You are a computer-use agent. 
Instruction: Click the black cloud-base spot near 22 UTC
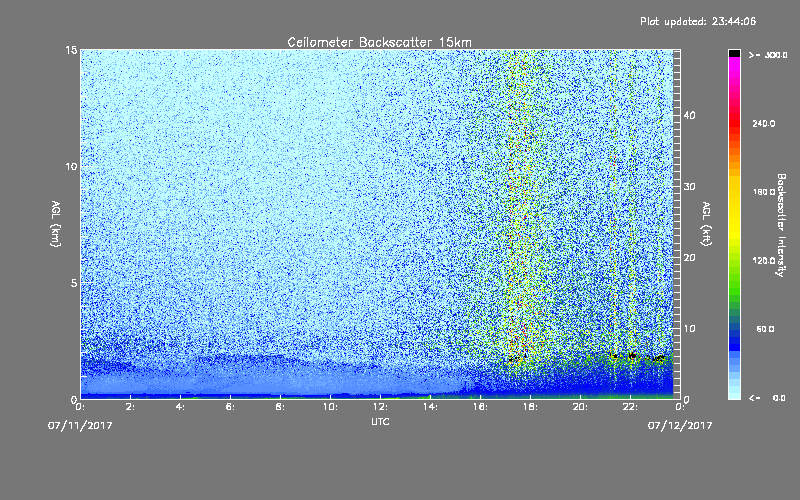pyautogui.click(x=633, y=355)
